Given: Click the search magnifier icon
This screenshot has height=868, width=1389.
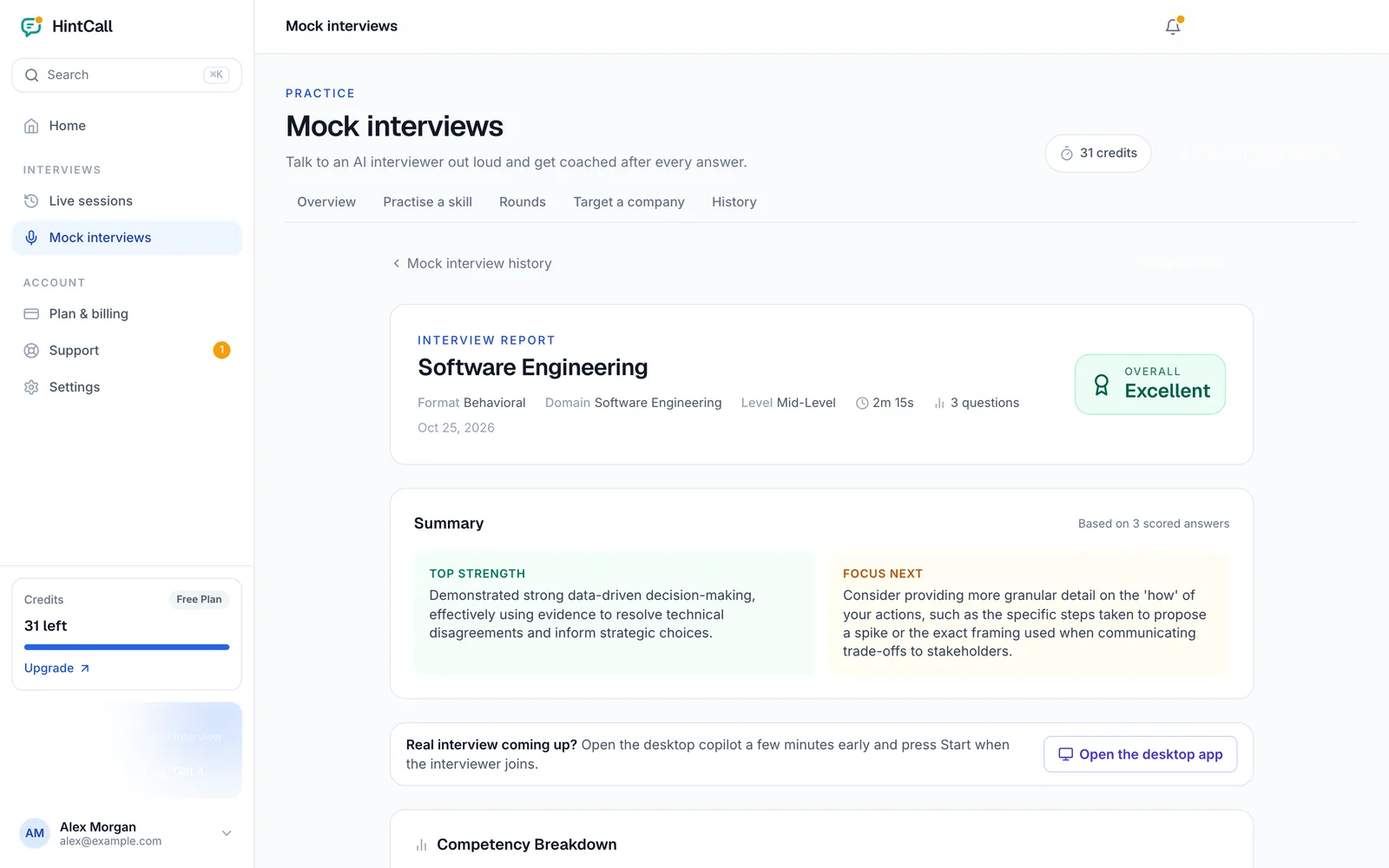Looking at the screenshot, I should pyautogui.click(x=32, y=76).
